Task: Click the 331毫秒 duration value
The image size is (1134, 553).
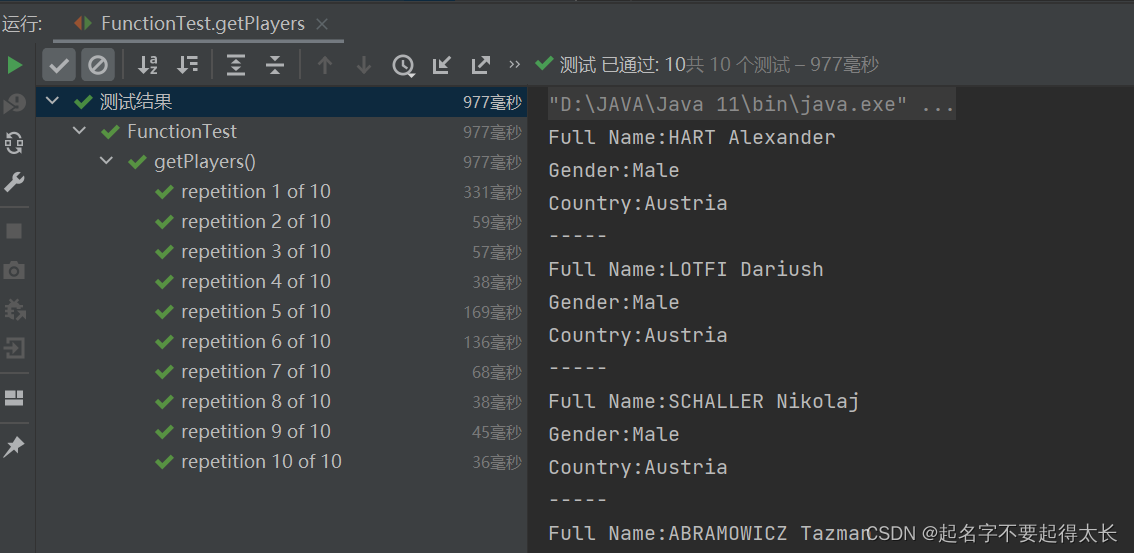Action: (493, 192)
